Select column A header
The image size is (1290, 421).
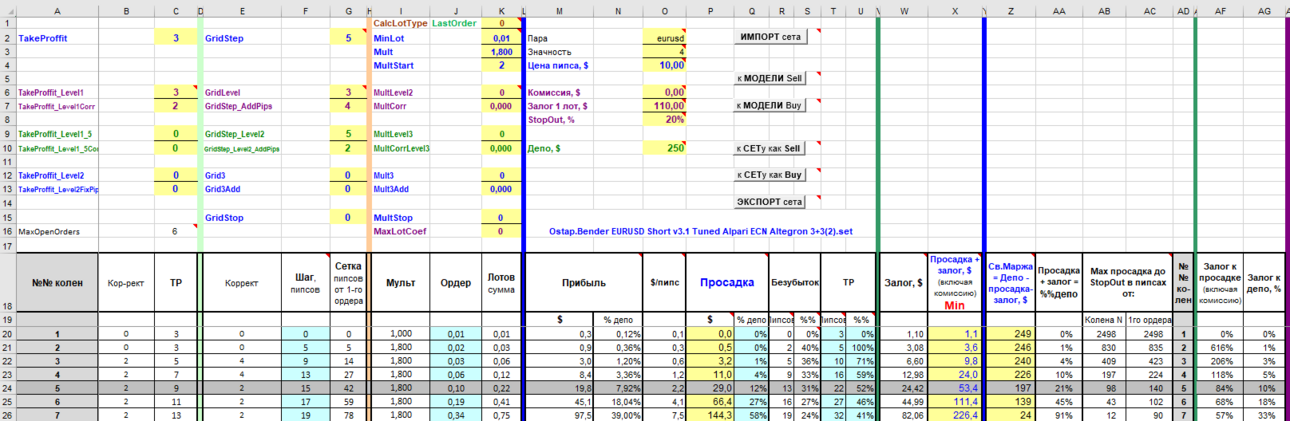[x=56, y=11]
